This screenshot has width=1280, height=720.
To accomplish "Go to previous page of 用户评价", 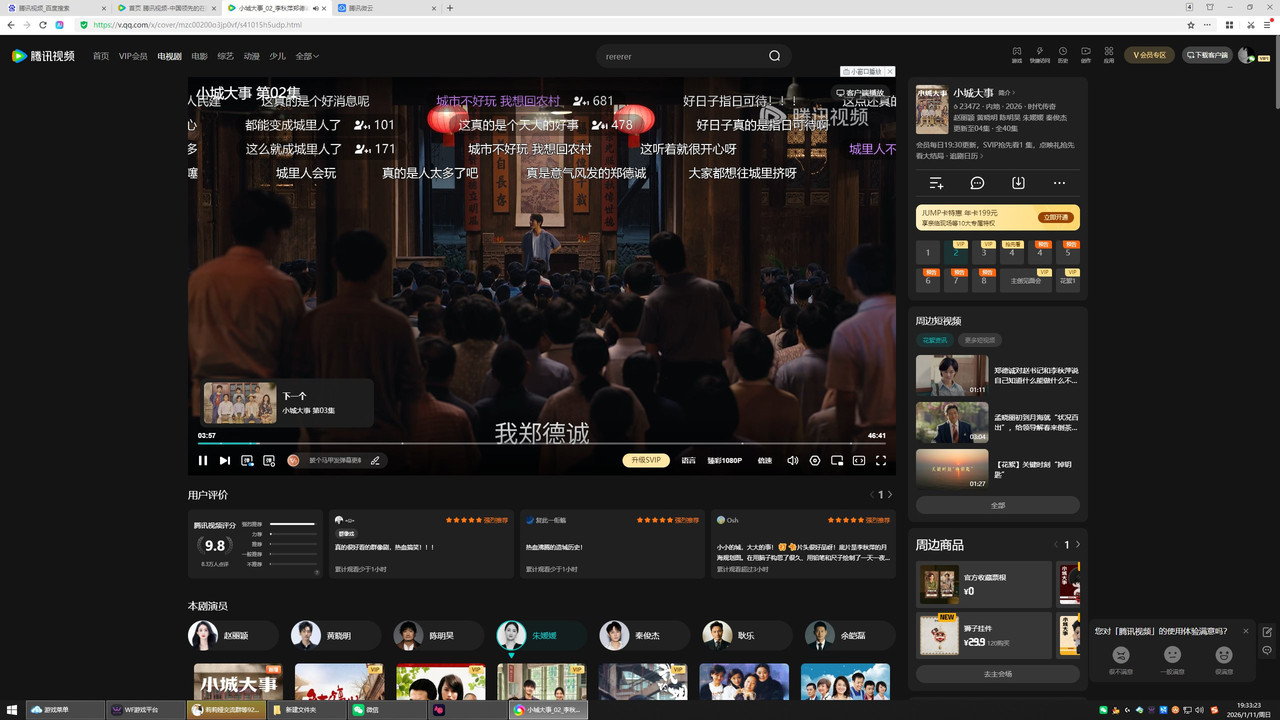I will (x=872, y=494).
